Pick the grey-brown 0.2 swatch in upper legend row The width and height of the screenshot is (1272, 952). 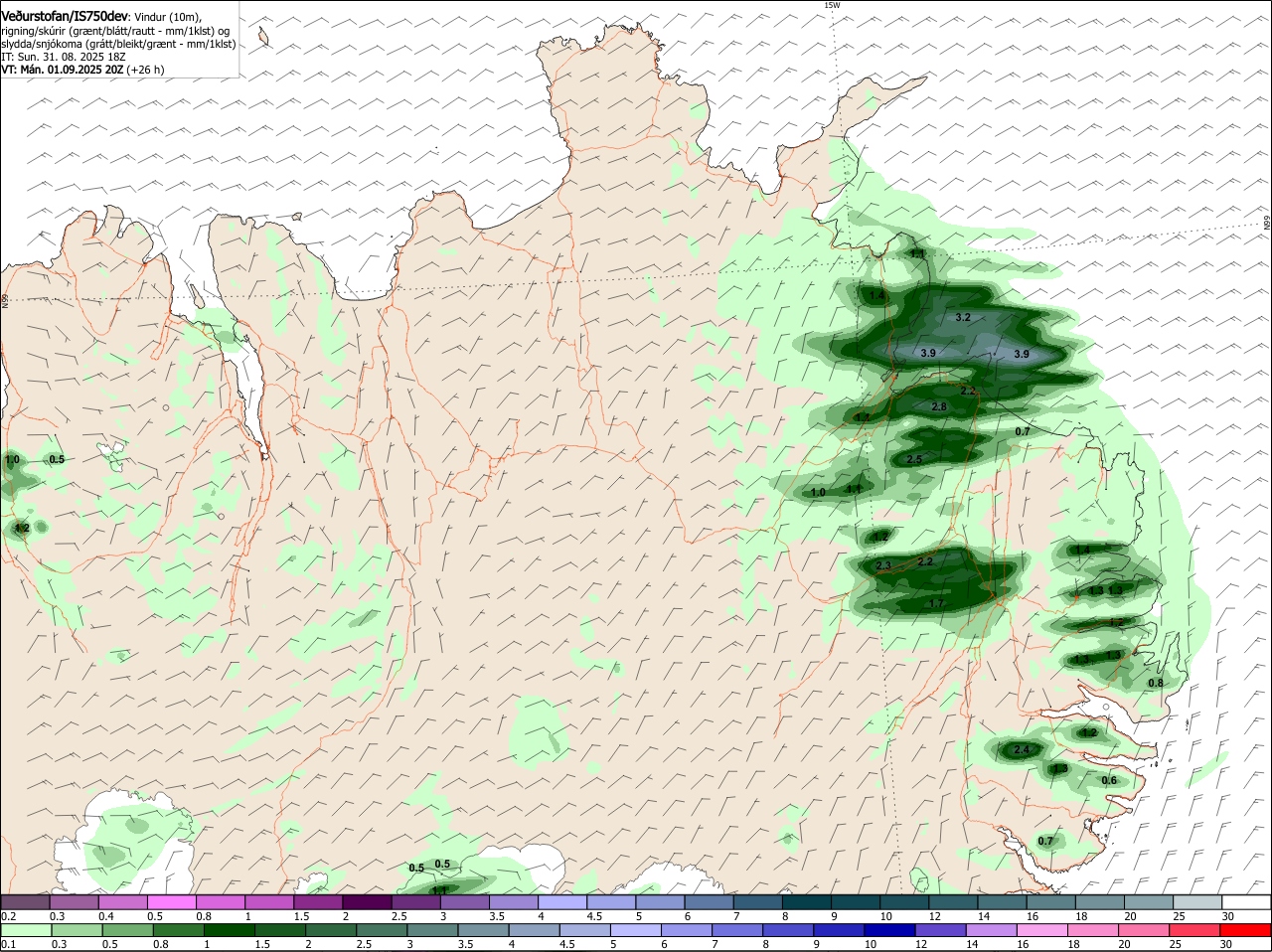(25, 902)
